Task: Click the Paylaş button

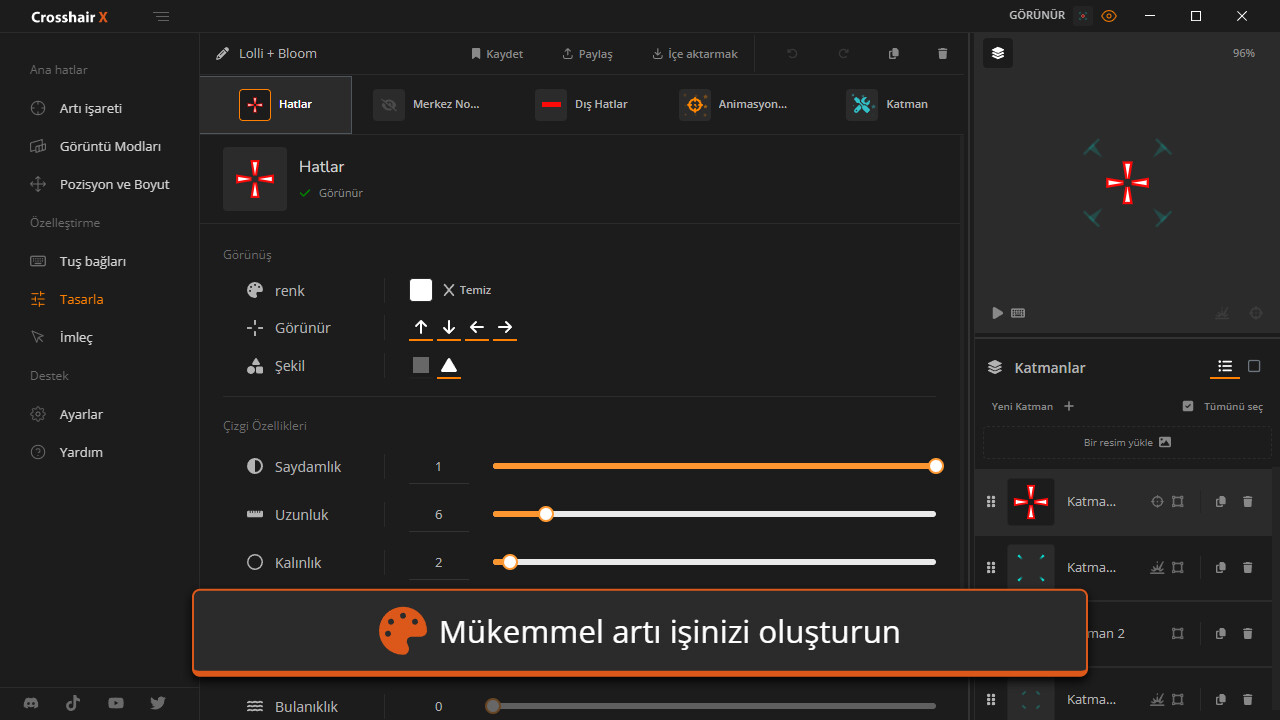Action: tap(587, 54)
